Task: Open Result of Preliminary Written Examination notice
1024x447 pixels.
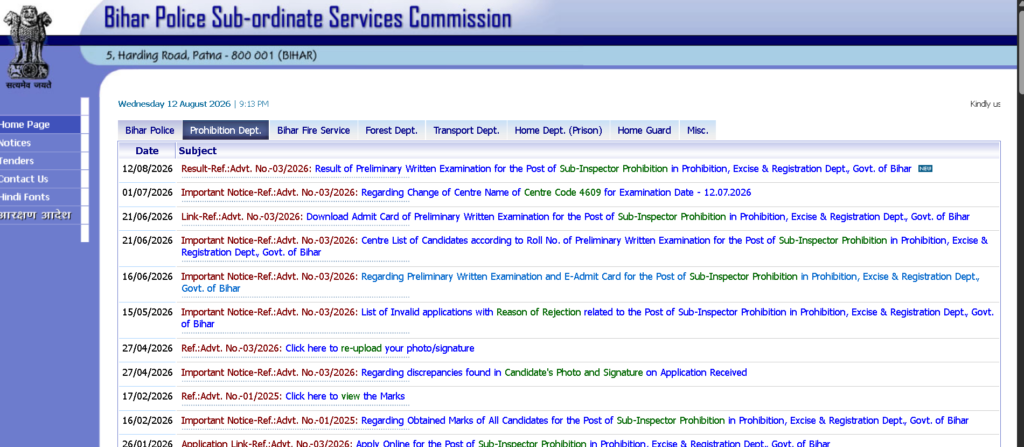Action: point(546,169)
